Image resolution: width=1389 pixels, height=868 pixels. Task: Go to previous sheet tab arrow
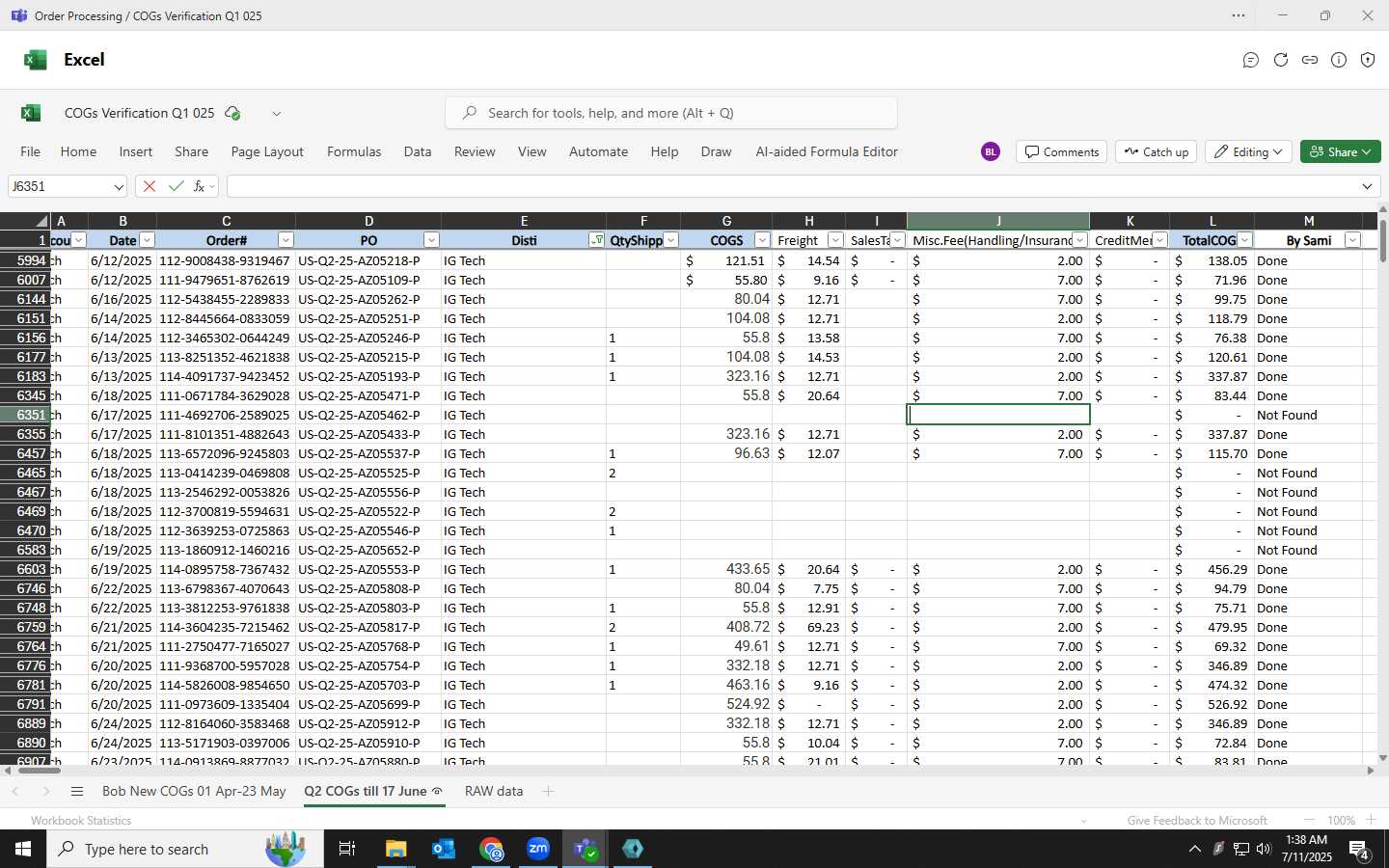[x=15, y=791]
